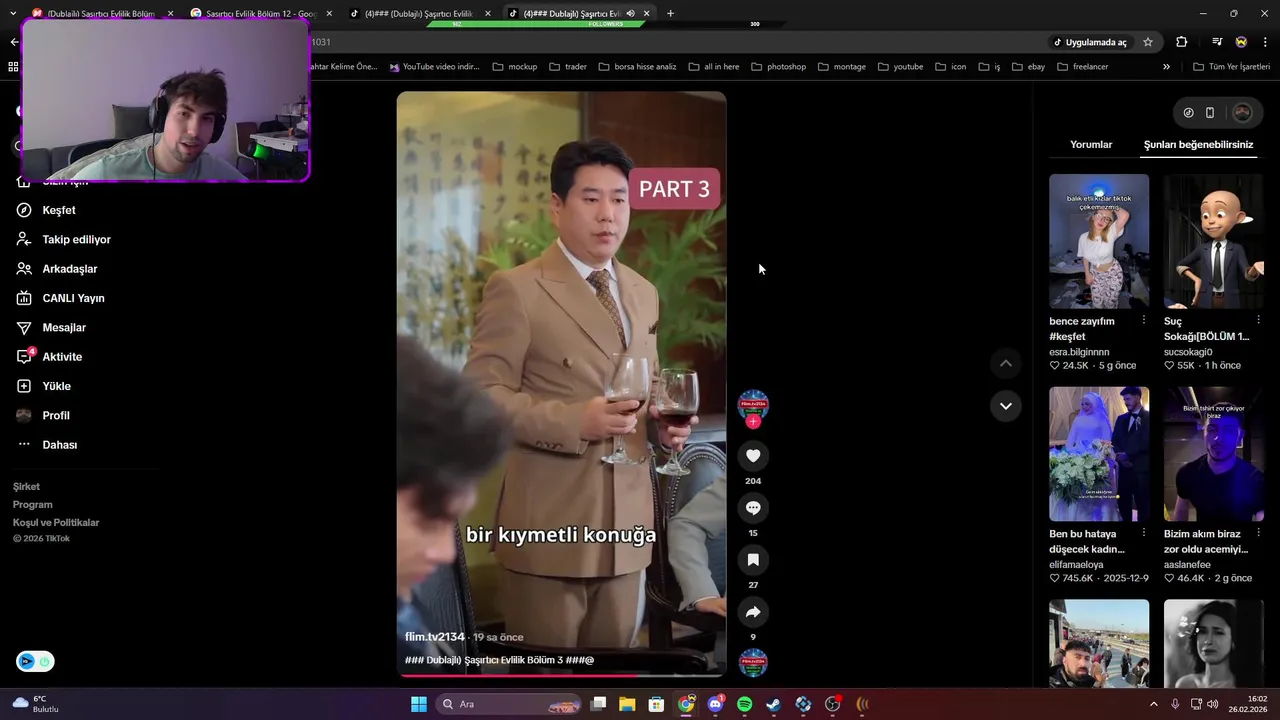Open flim.tv2134 avatar above the like button
1280x720 pixels.
click(x=753, y=404)
